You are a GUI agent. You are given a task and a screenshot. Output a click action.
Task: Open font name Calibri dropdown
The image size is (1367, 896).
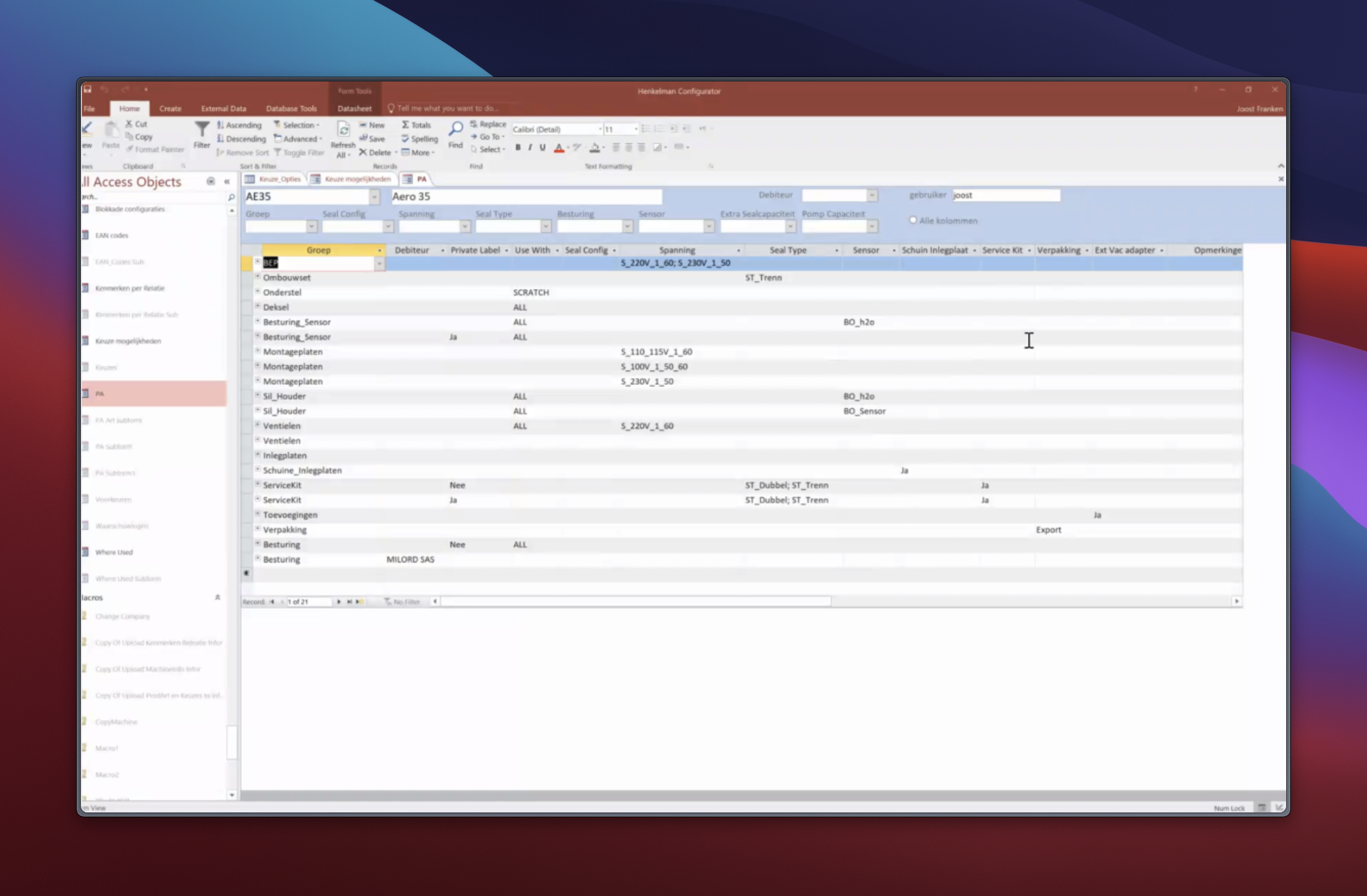point(600,129)
